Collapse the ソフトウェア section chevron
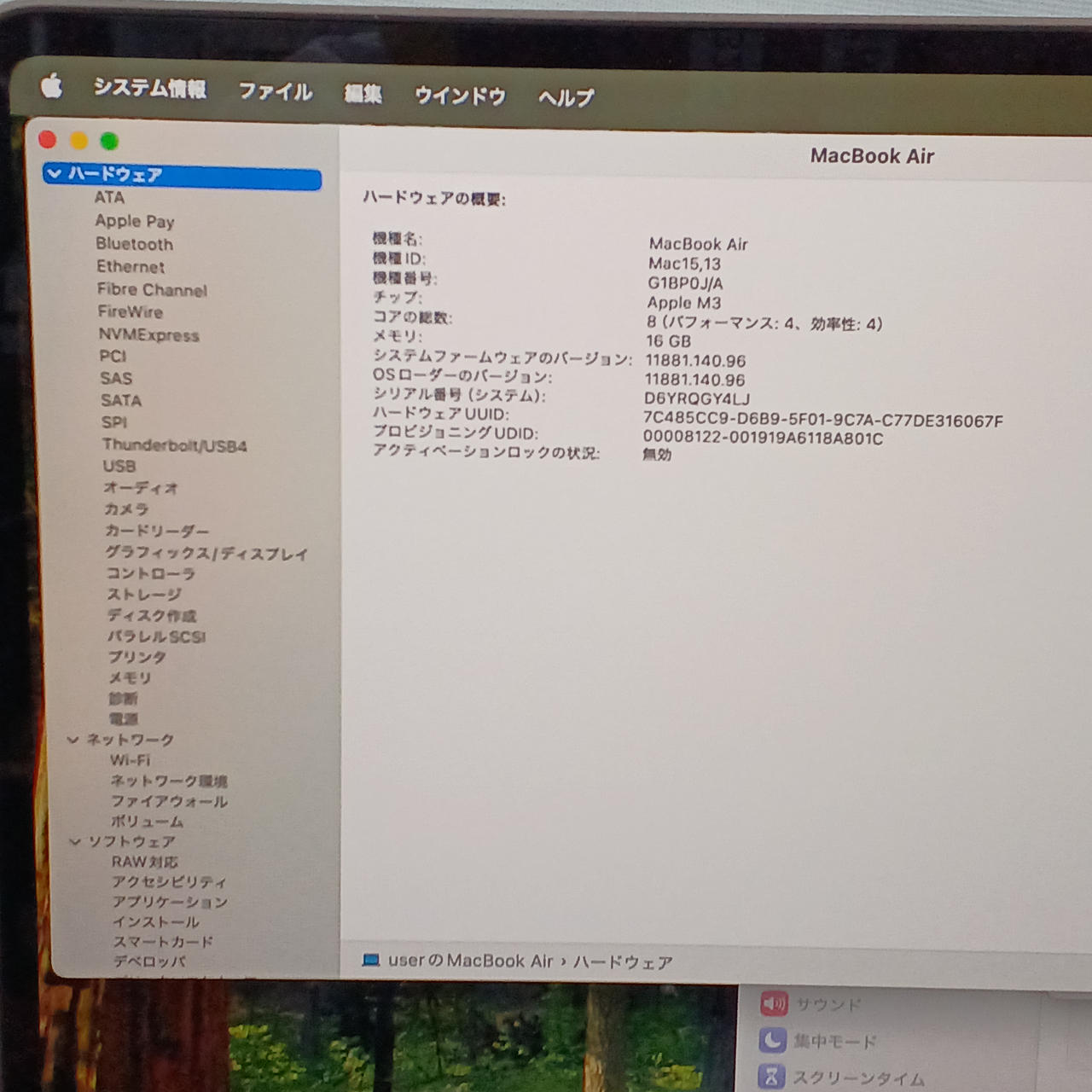This screenshot has height=1092, width=1092. tap(75, 841)
